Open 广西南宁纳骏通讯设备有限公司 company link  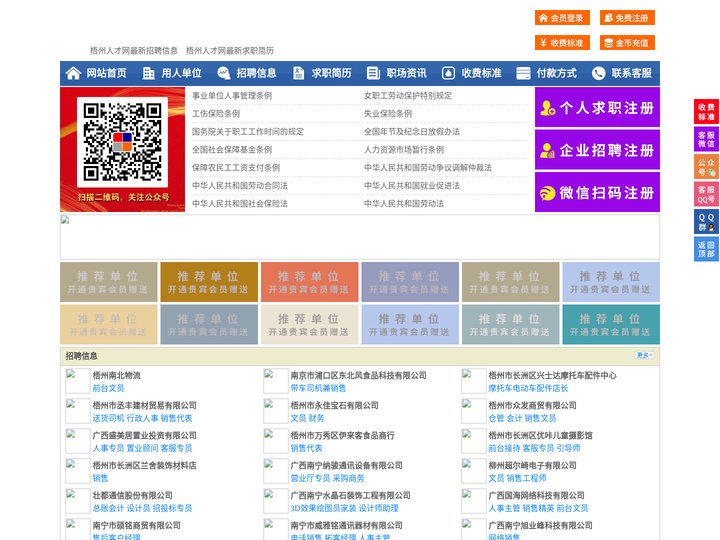(x=346, y=465)
